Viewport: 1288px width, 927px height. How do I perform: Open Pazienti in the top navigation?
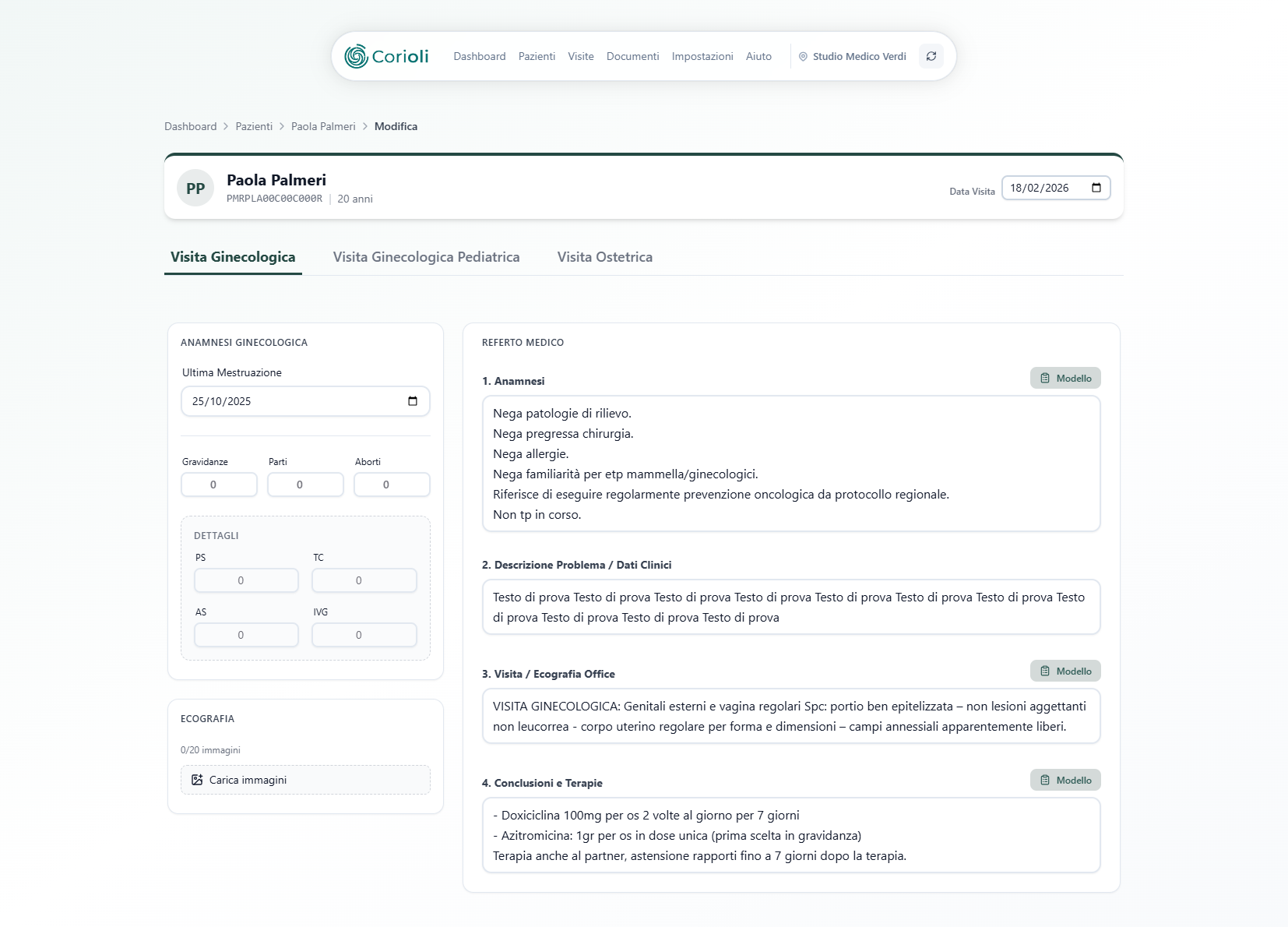click(537, 56)
